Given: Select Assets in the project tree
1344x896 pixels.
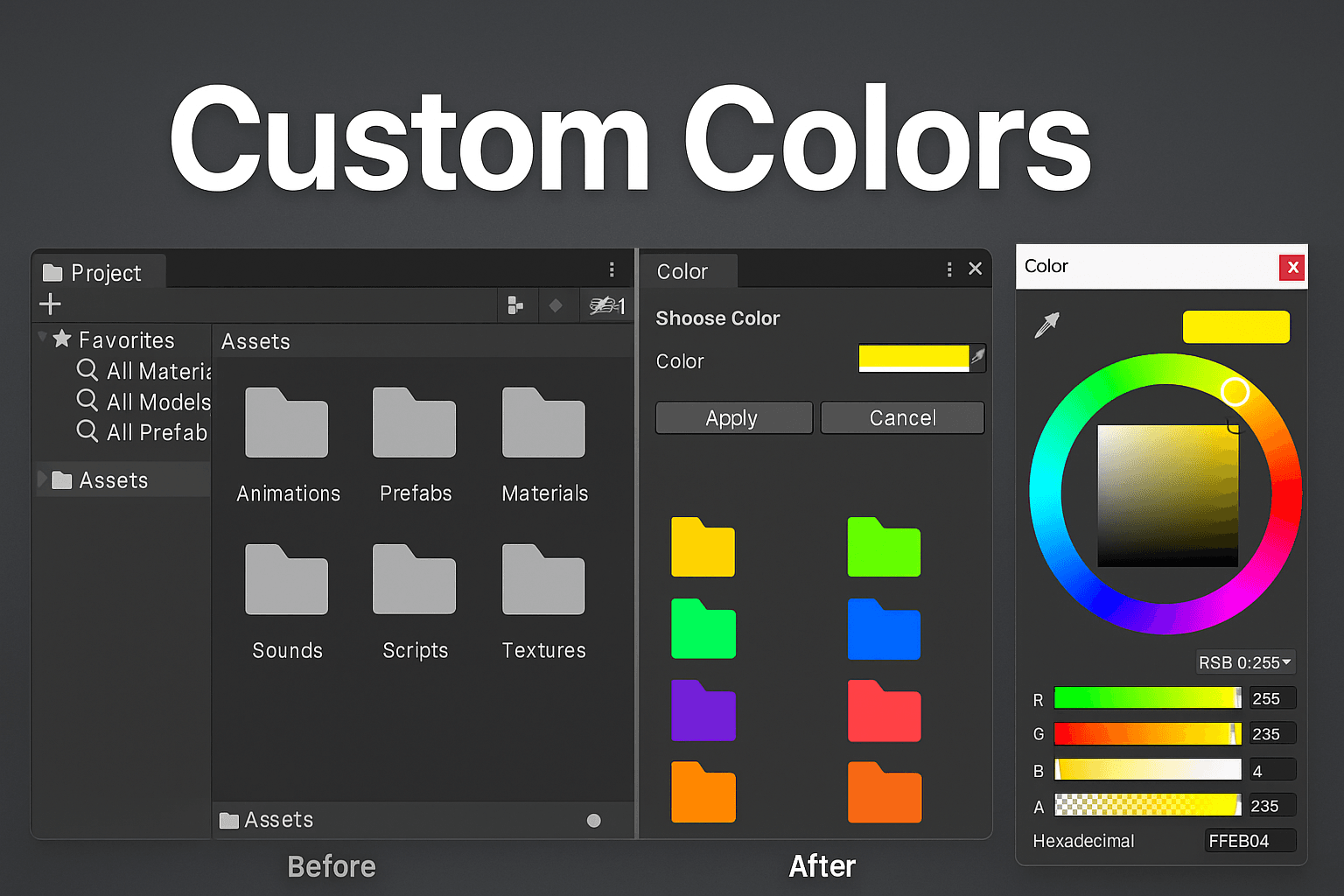Looking at the screenshot, I should point(122,479).
